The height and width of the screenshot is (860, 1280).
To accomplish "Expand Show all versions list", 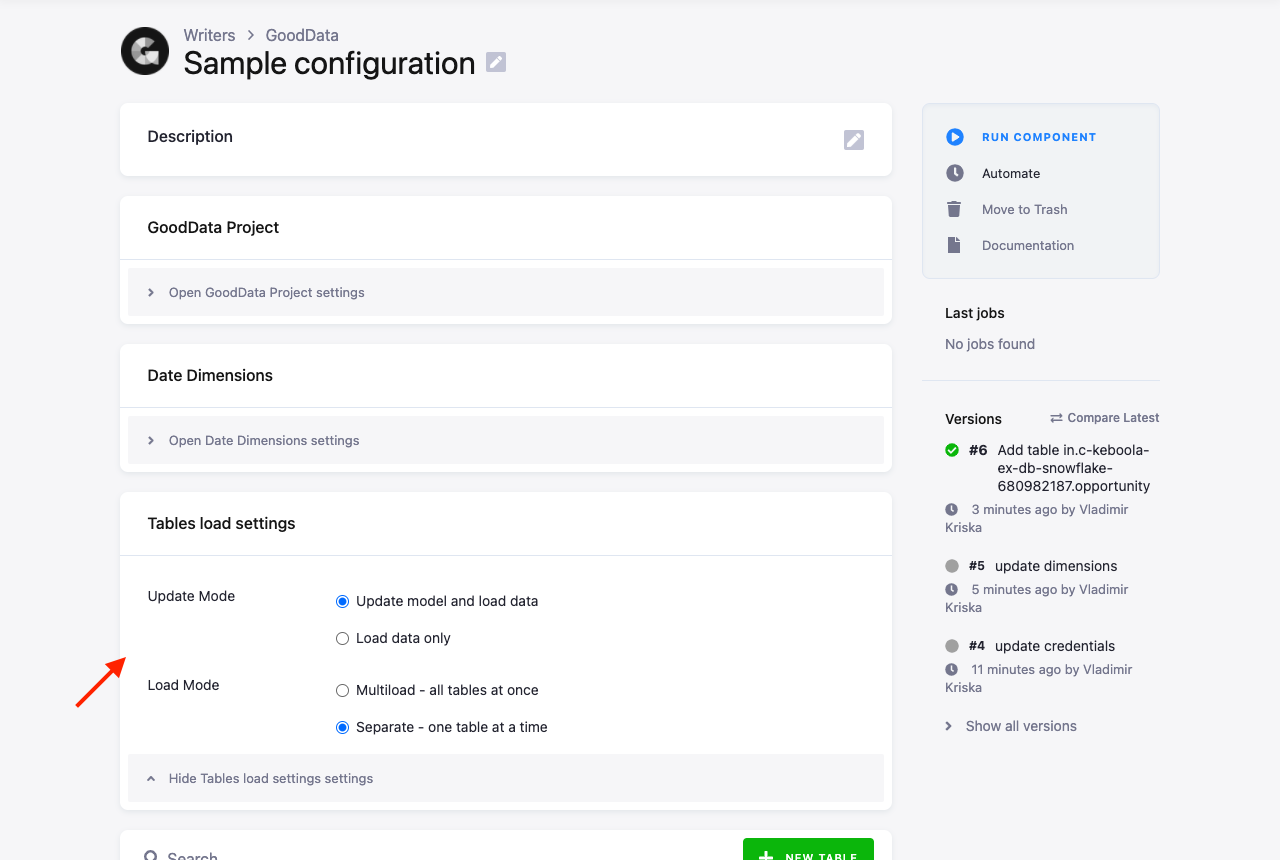I will (x=1011, y=726).
